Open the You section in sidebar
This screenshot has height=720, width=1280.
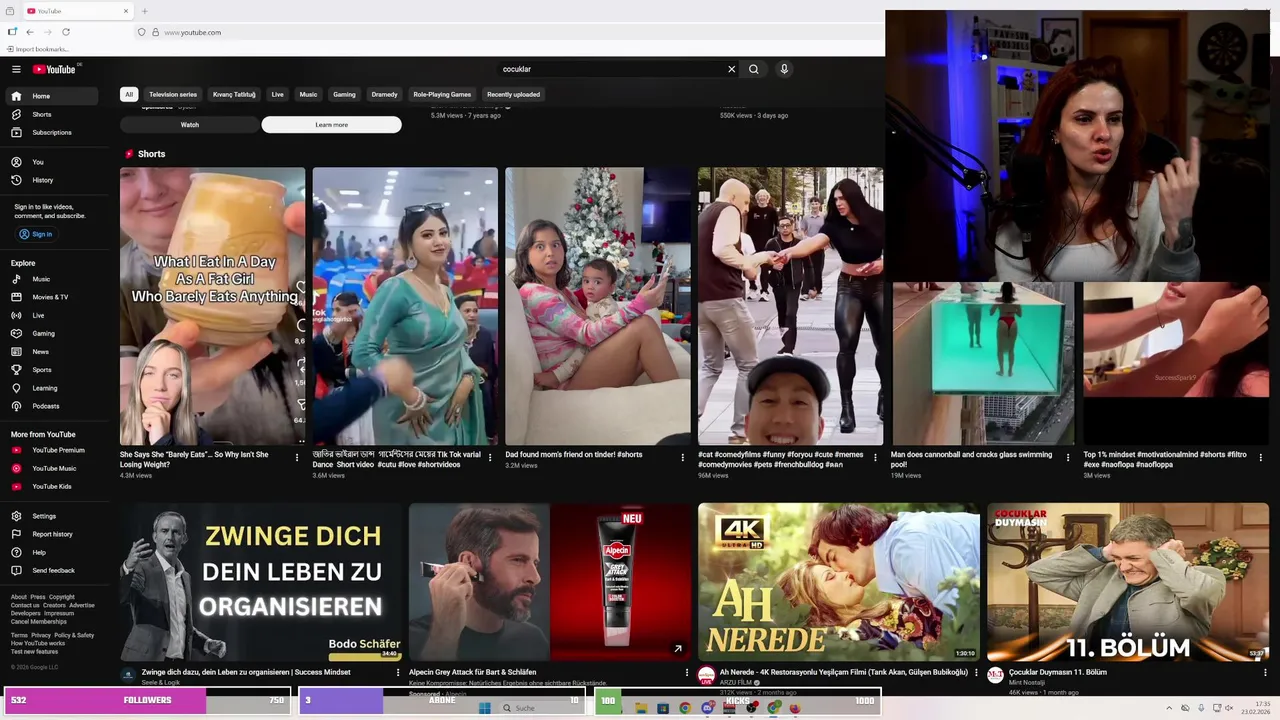[54, 162]
